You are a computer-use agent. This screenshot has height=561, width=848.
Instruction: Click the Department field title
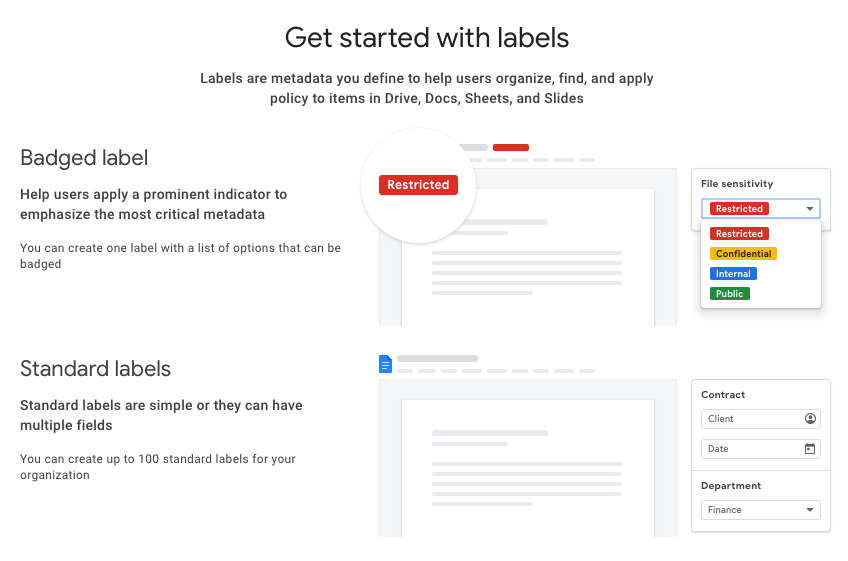[x=731, y=485]
